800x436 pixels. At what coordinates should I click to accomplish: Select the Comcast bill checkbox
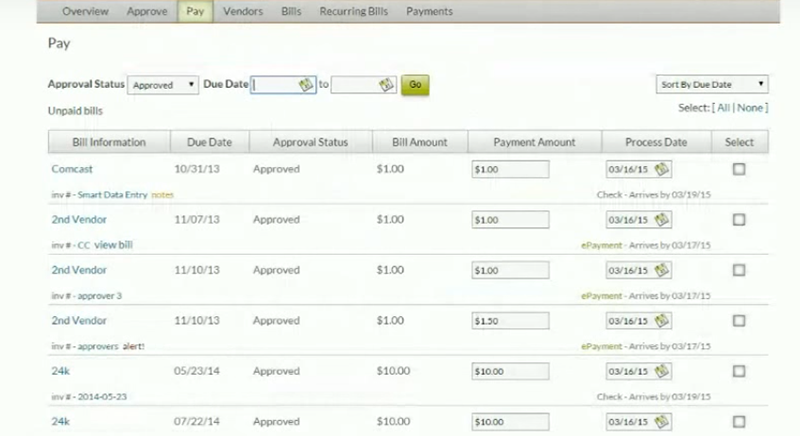(x=739, y=170)
